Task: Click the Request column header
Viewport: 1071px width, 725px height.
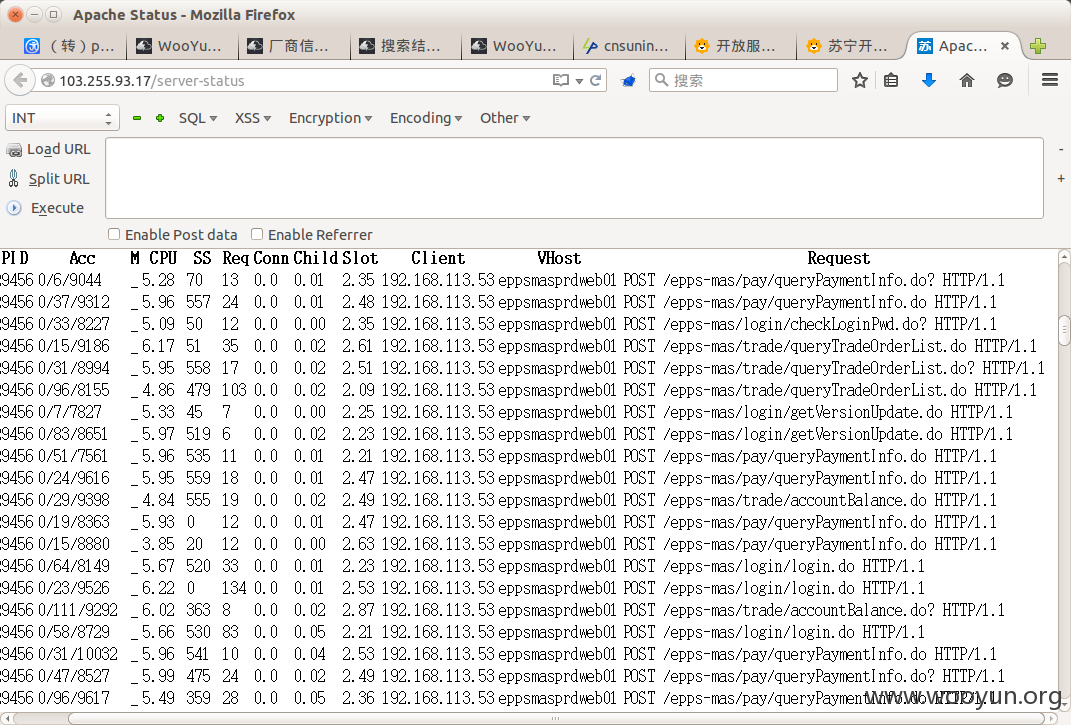Action: (x=838, y=258)
